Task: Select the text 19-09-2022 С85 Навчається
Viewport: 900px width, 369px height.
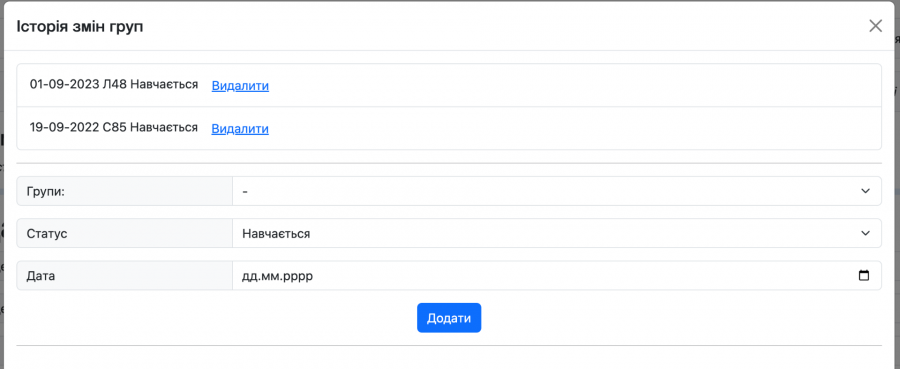Action: pyautogui.click(x=114, y=127)
